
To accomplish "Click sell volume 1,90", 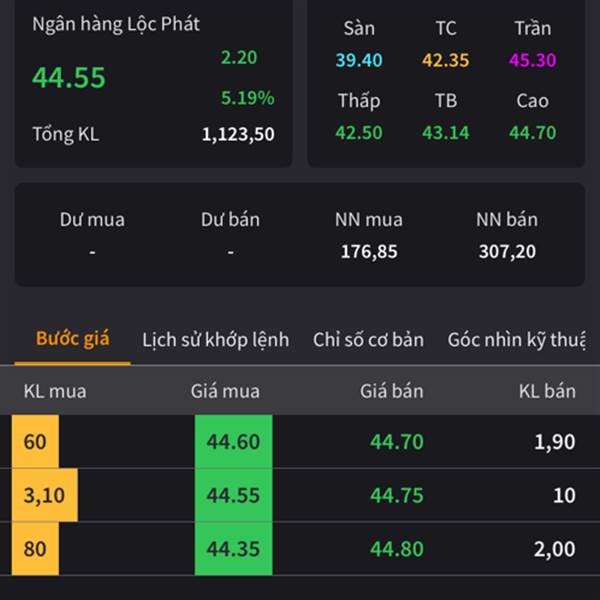I will (554, 442).
